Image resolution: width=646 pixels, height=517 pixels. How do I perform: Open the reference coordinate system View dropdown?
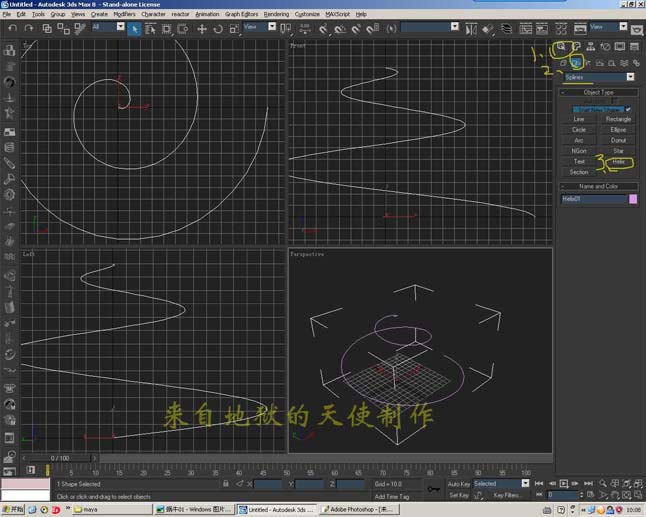[x=260, y=27]
